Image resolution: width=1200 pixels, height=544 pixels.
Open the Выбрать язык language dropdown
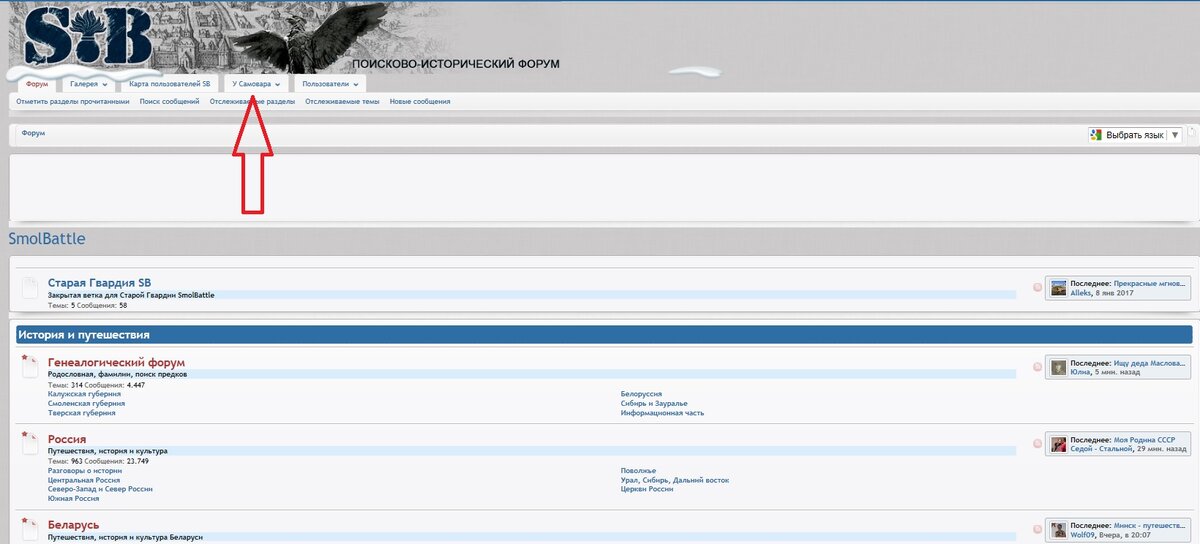[1135, 134]
